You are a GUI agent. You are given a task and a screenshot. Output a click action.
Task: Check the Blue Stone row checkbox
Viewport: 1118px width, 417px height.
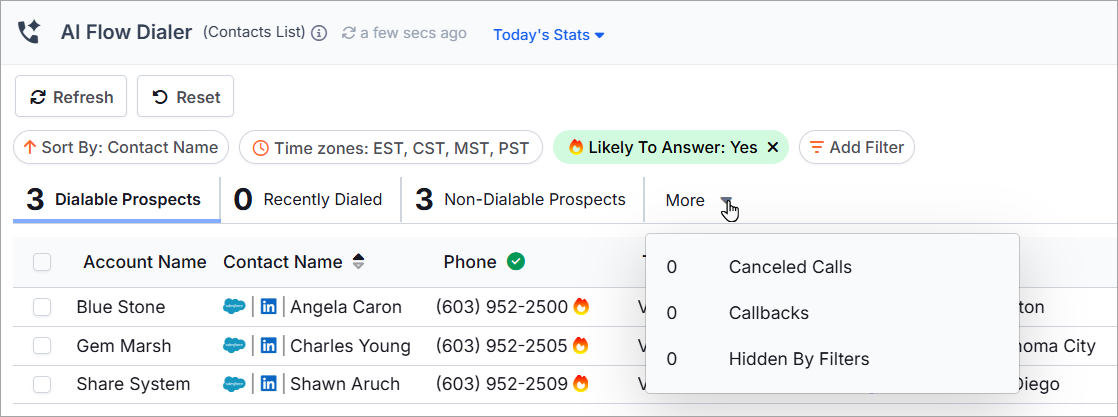pos(42,307)
